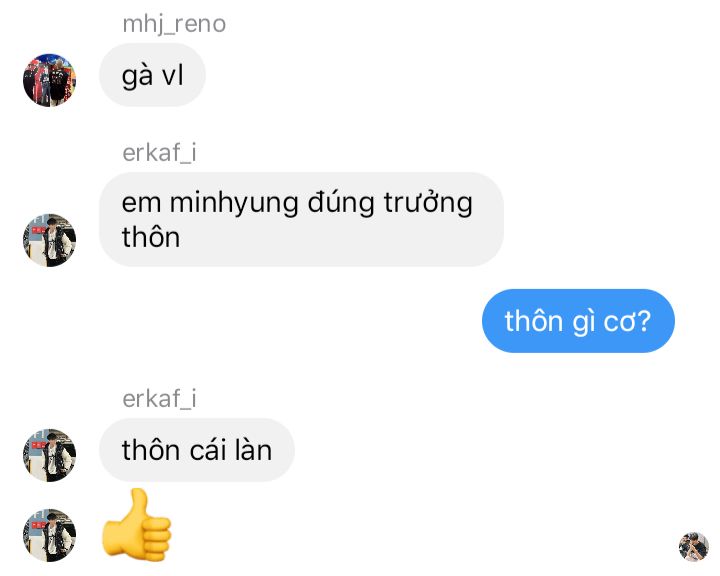Click the word 'vl' in first message
The image size is (720, 576).
173,75
